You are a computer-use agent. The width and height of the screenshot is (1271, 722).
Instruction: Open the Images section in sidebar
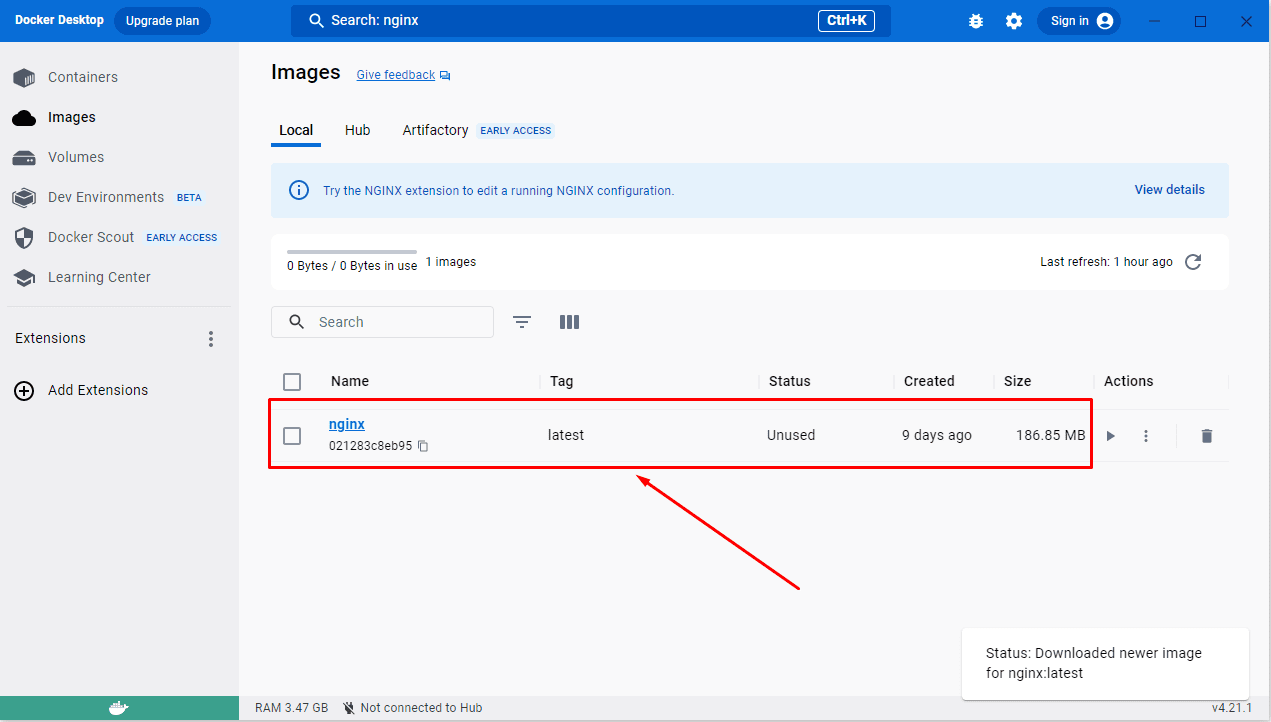tap(55, 117)
